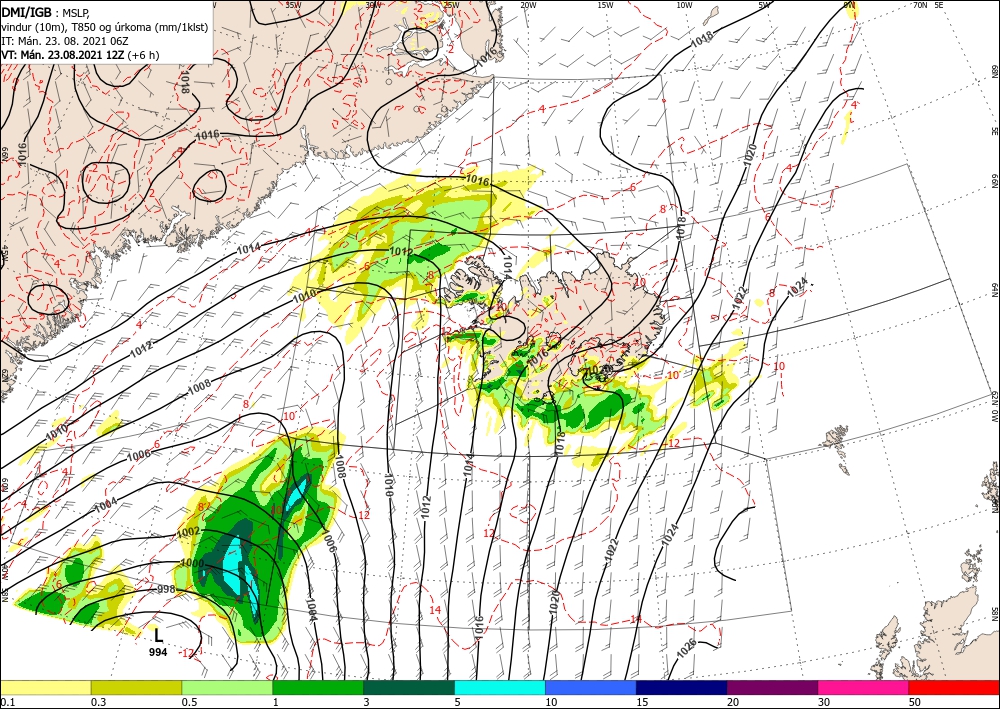Select the green 1–3 legend color segment
The height and width of the screenshot is (709, 1000).
click(318, 687)
